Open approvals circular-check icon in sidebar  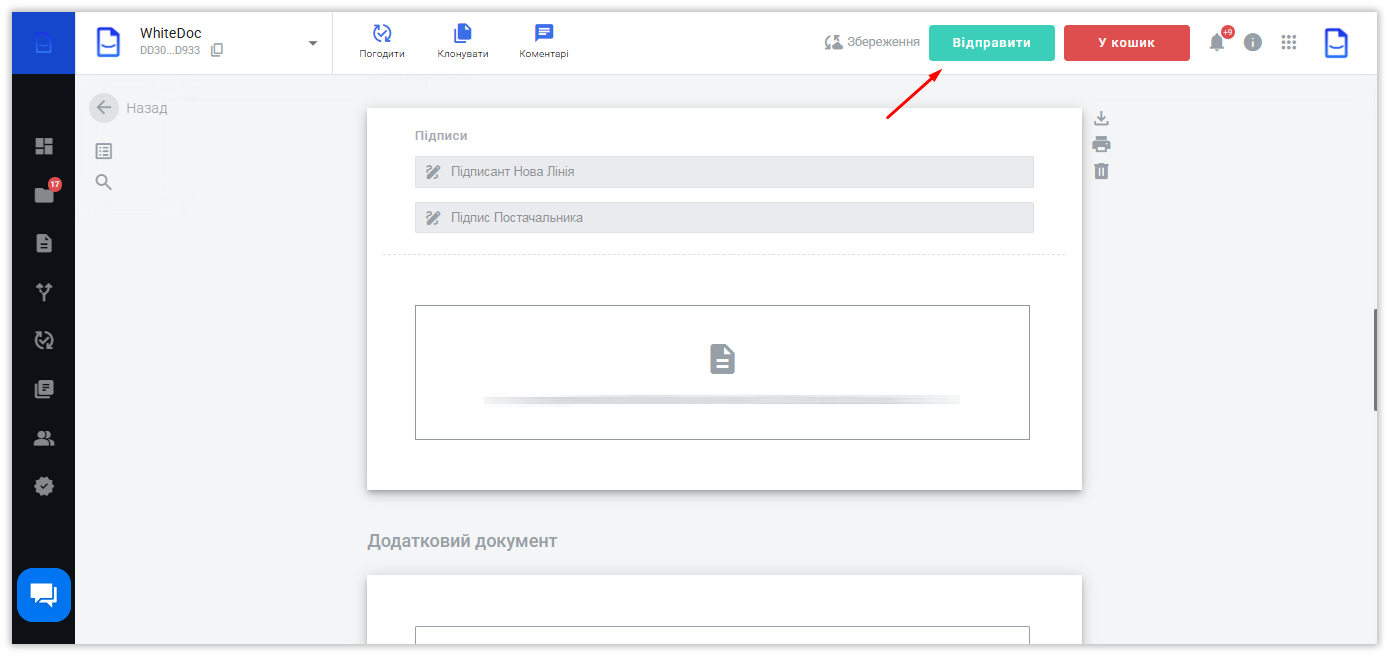pos(44,340)
